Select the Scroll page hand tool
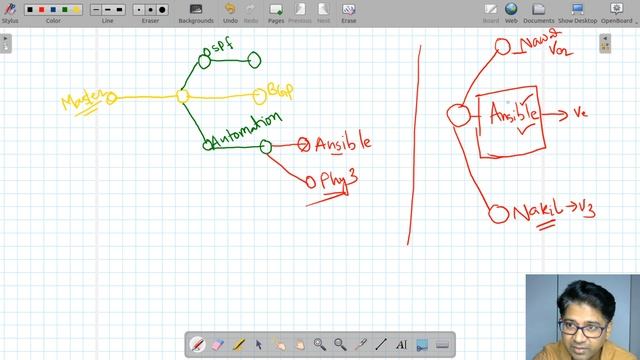This screenshot has width=640, height=360. click(x=300, y=344)
